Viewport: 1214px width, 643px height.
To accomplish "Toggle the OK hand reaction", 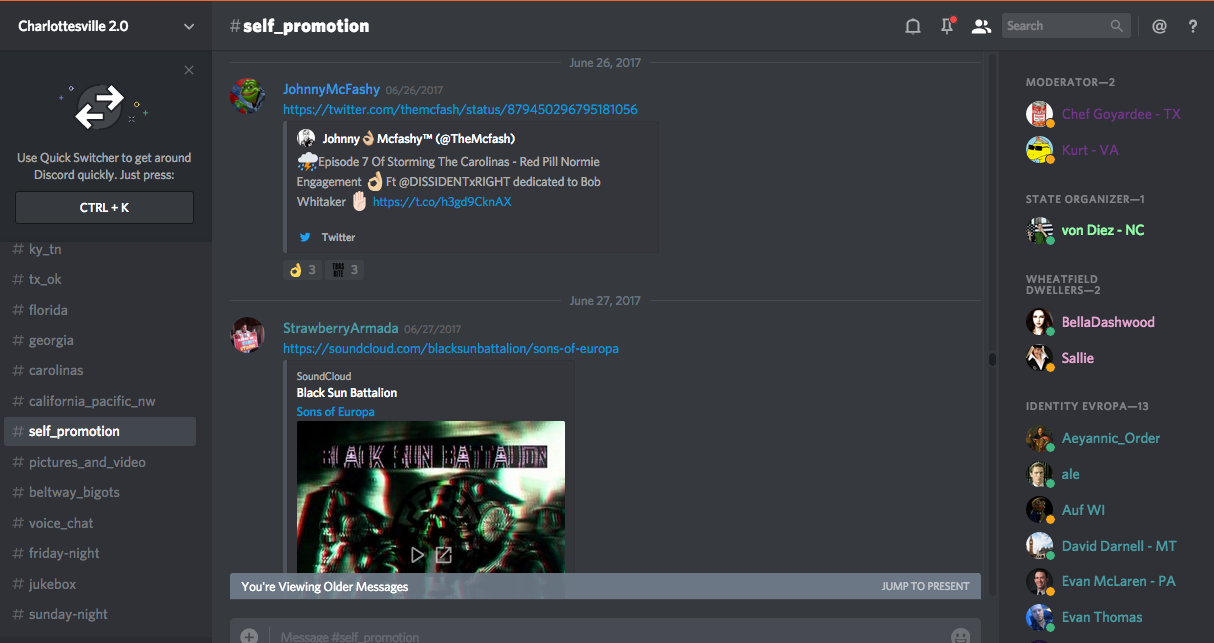I will (302, 270).
